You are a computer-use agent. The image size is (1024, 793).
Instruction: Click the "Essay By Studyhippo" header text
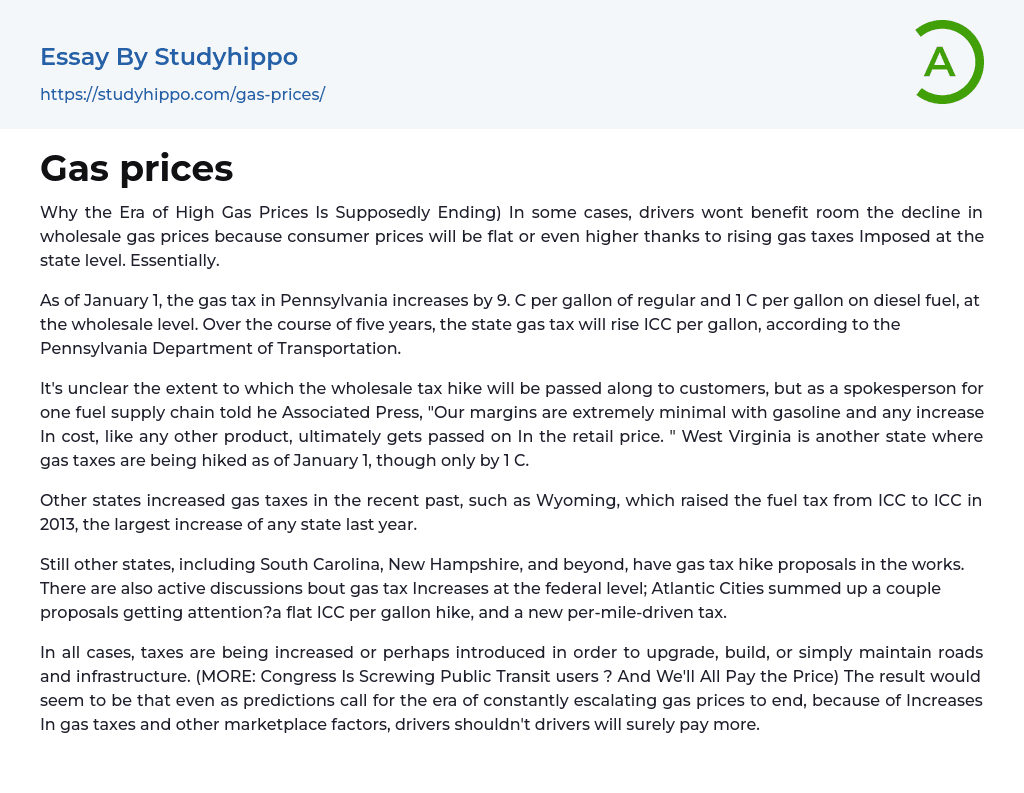(x=169, y=57)
